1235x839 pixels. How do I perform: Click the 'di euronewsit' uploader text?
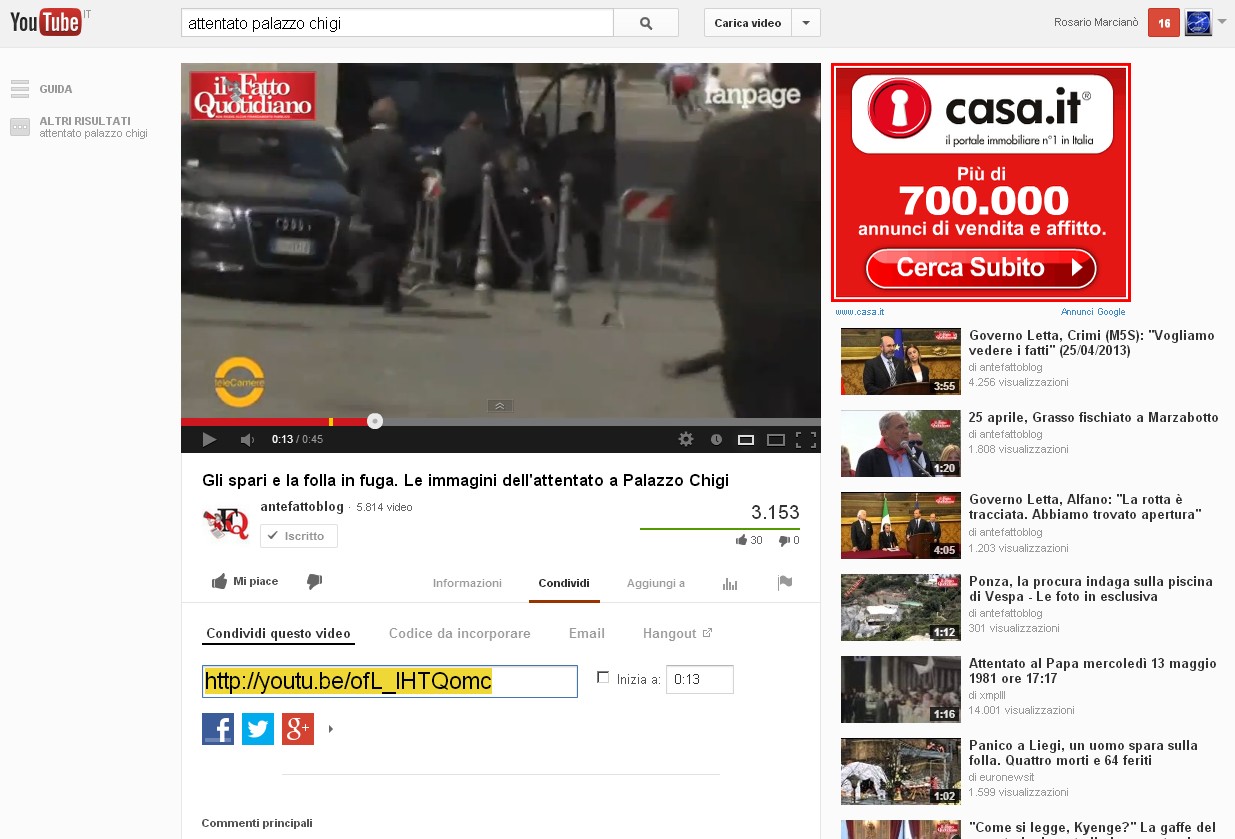1002,777
